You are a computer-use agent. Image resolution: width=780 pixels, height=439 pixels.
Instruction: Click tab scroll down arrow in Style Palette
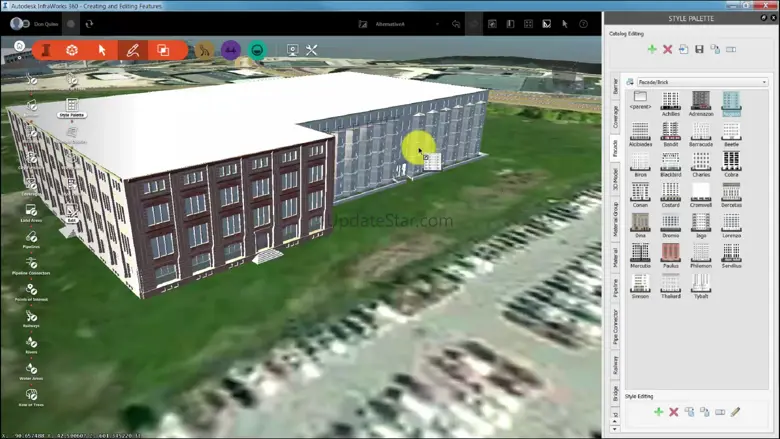click(615, 429)
